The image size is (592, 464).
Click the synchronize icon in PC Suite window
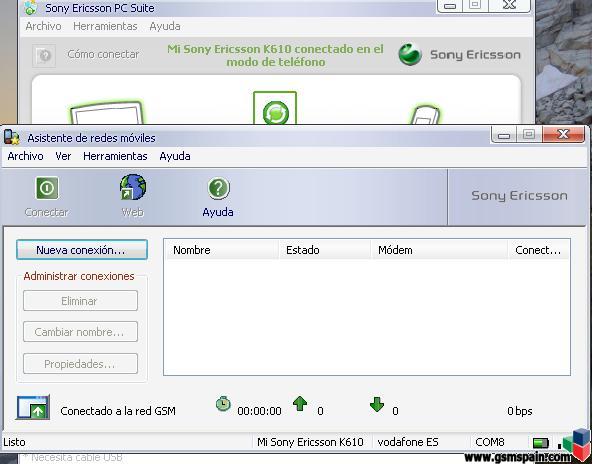tap(275, 109)
